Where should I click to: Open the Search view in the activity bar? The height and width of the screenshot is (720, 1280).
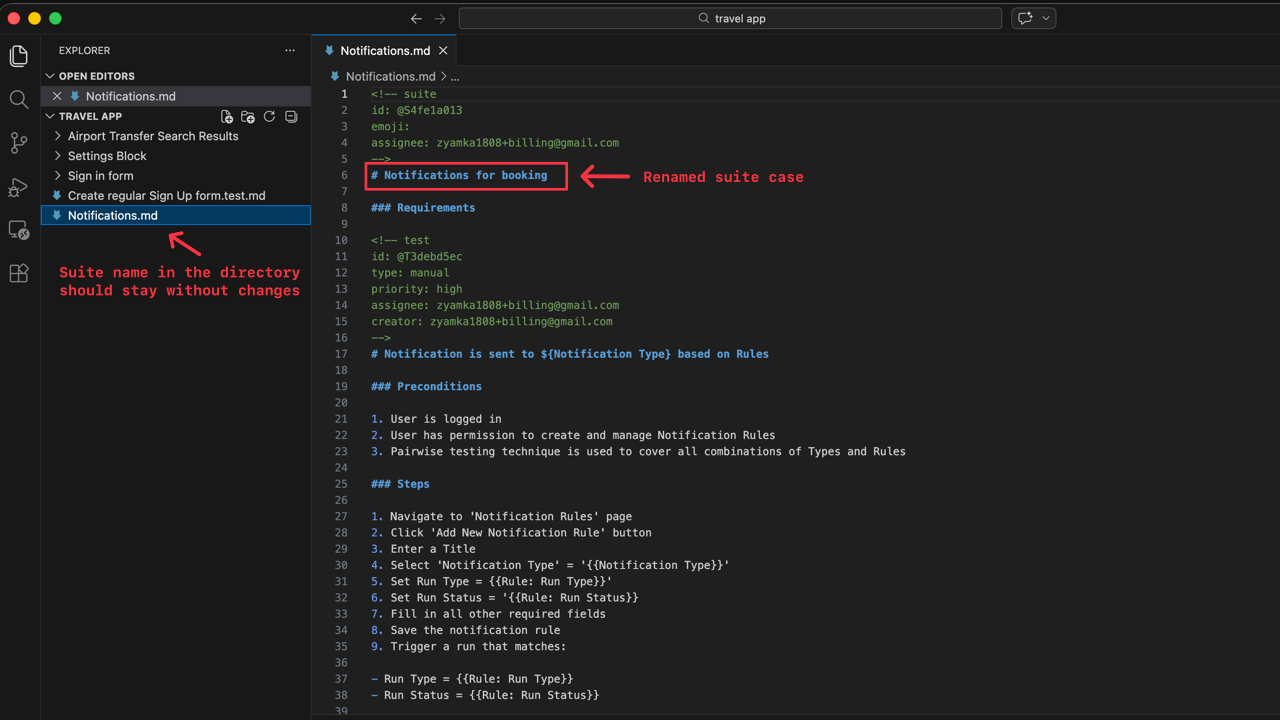pyautogui.click(x=18, y=99)
